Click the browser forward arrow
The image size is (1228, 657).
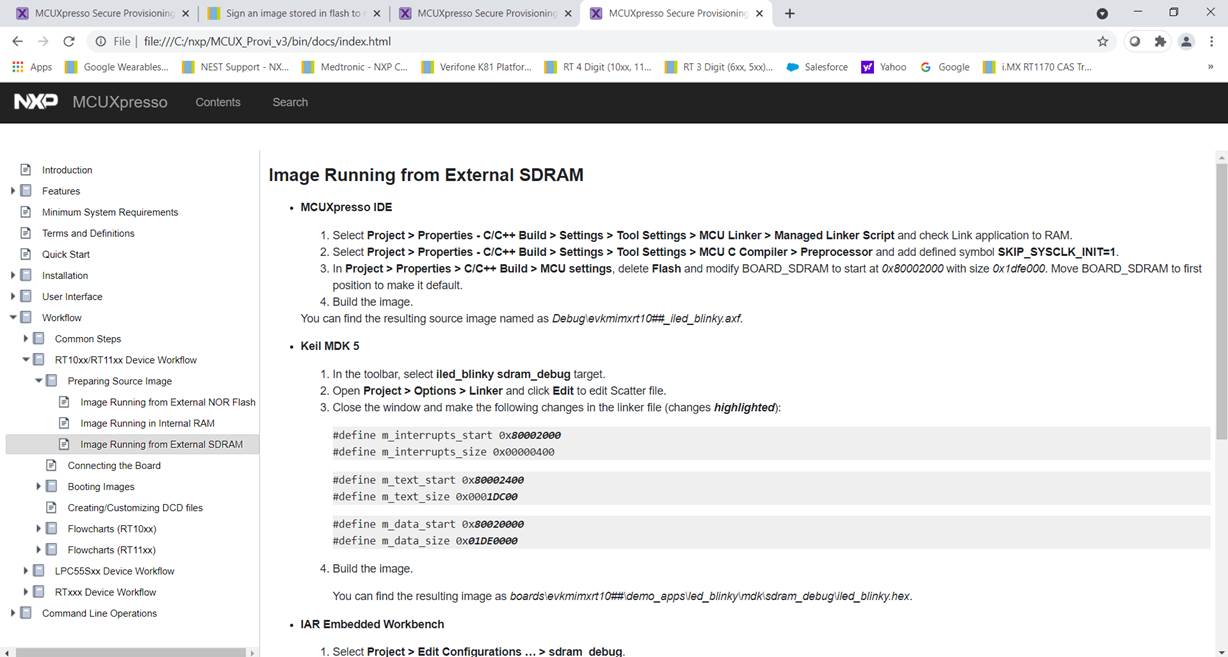click(42, 41)
